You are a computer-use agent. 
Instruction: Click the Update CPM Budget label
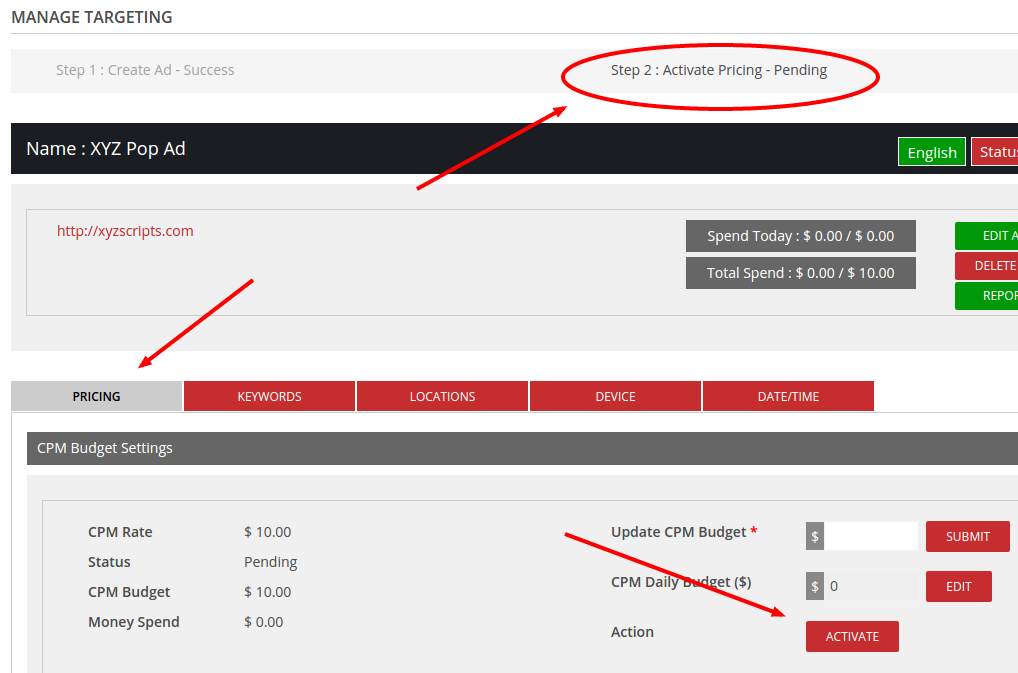pos(678,532)
